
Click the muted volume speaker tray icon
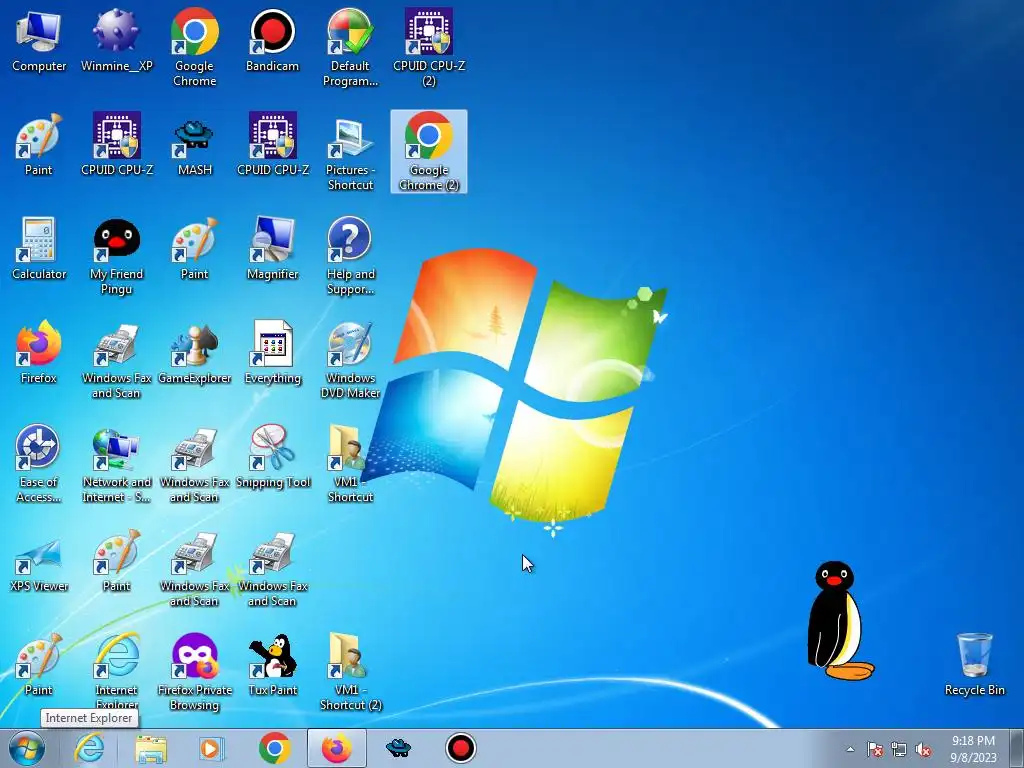[x=923, y=749]
